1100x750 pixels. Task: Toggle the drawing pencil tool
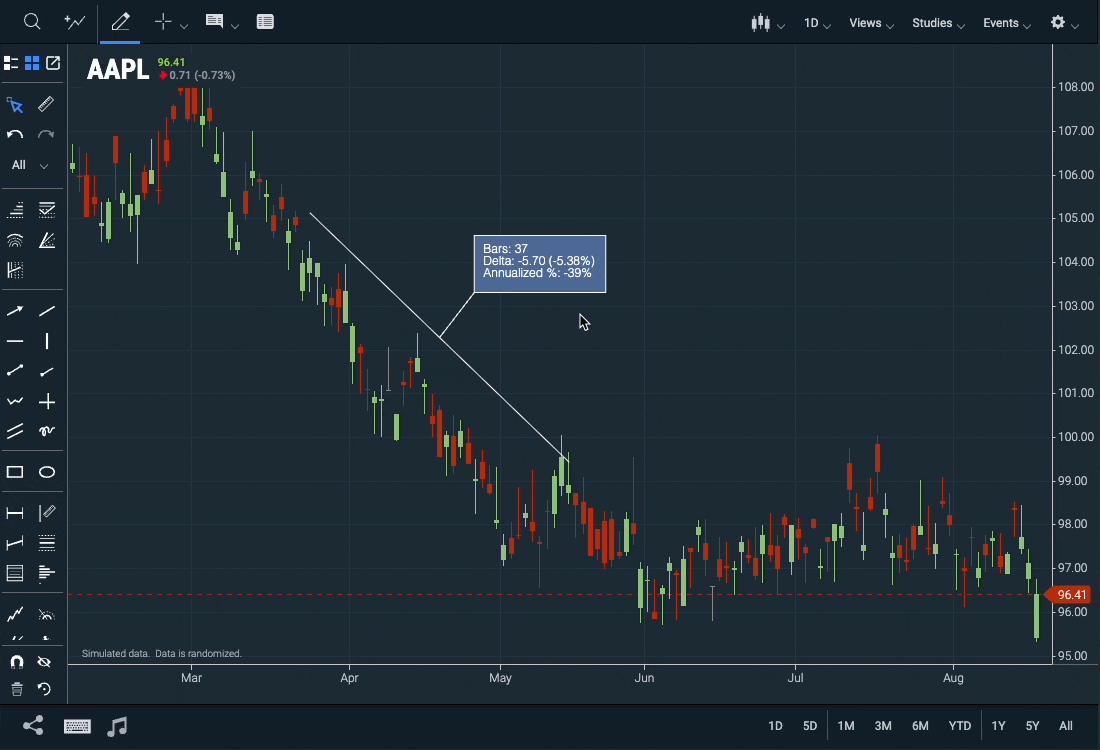point(120,22)
